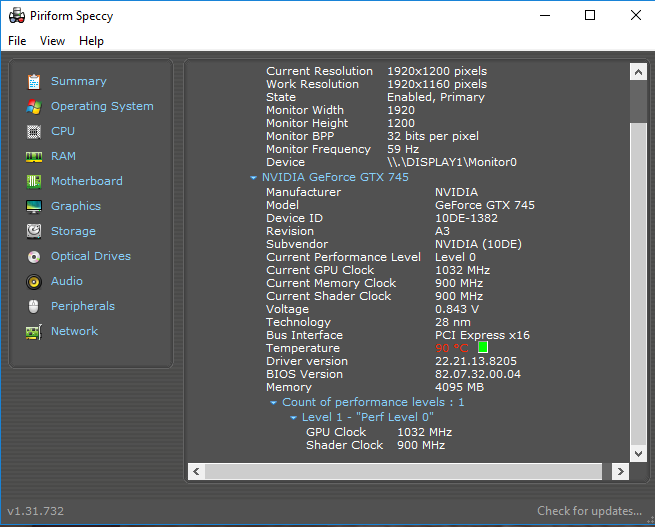Select the Device ID 10DE-1382 value
The image size is (655, 527).
(x=466, y=218)
